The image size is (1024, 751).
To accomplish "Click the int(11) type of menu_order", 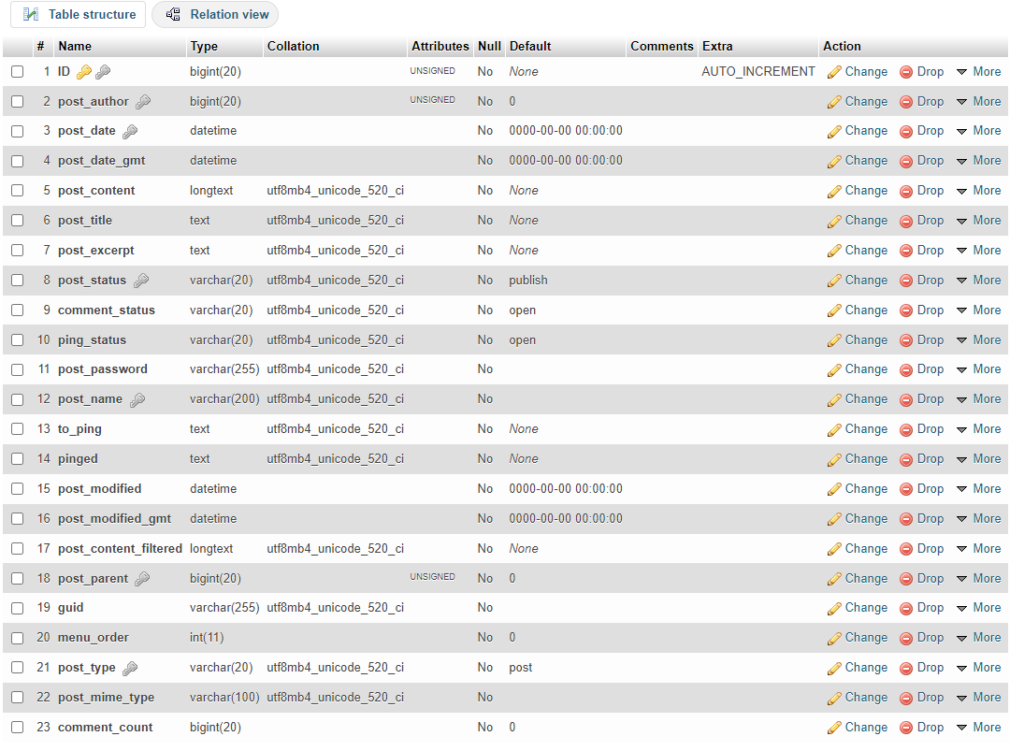I will [206, 637].
